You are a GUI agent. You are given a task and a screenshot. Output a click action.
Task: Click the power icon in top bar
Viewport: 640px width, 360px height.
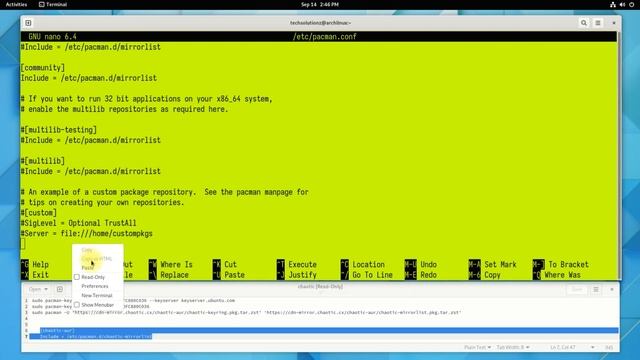pos(631,4)
